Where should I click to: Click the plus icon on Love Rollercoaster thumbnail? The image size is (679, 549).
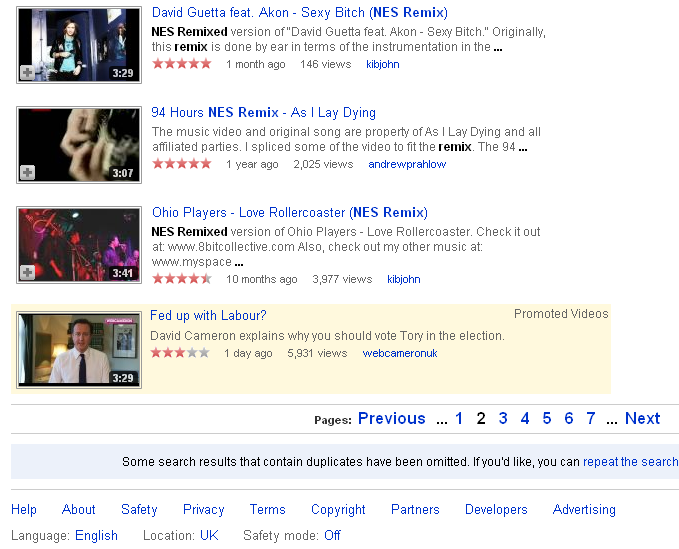coord(28,273)
